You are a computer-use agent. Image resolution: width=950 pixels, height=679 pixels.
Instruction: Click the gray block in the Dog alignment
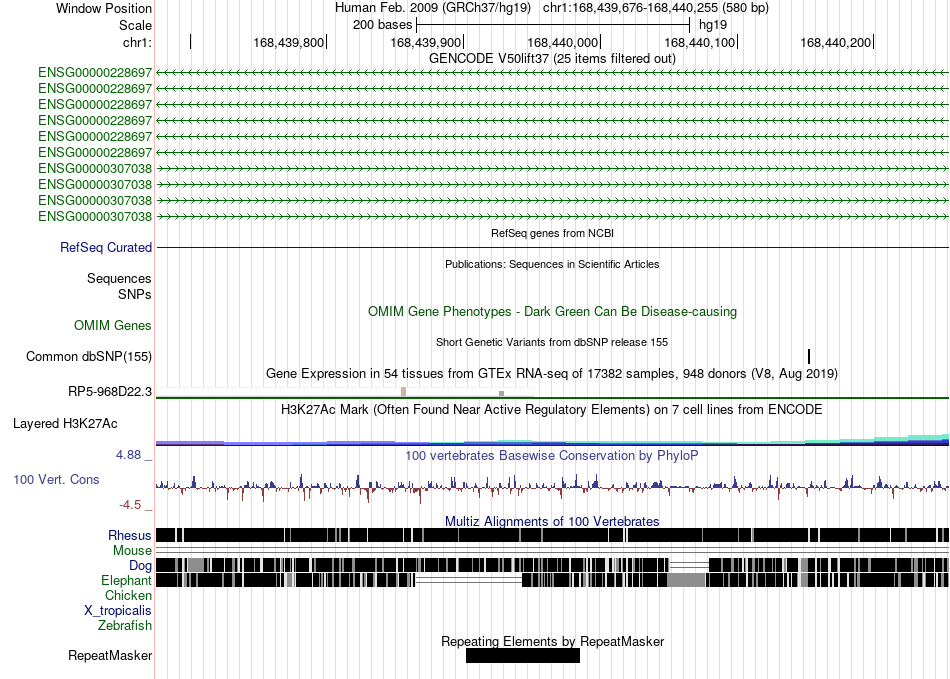[196, 565]
